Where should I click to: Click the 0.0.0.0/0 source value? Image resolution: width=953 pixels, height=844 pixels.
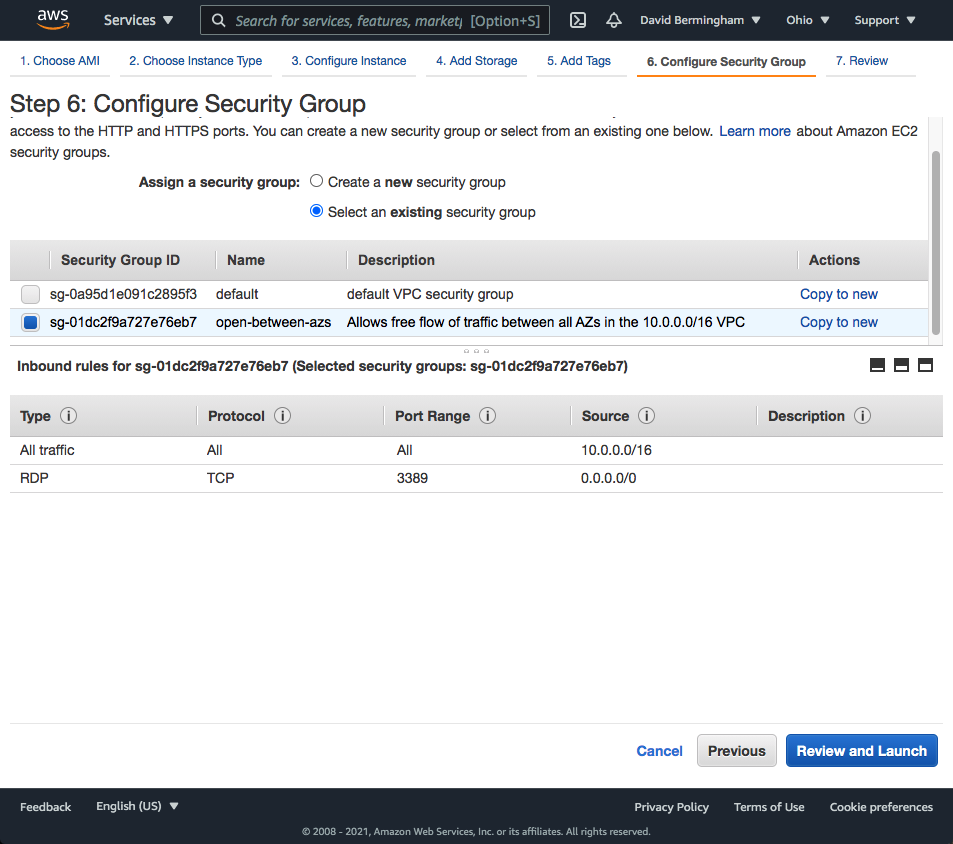click(x=608, y=478)
